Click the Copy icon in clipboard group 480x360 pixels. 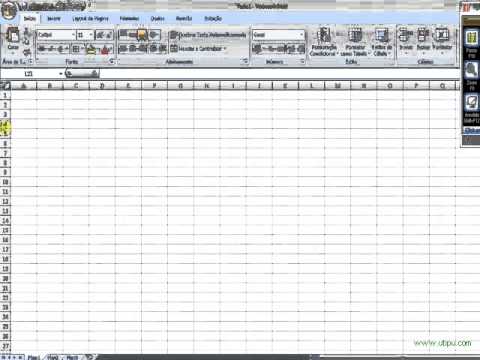(x=27, y=42)
